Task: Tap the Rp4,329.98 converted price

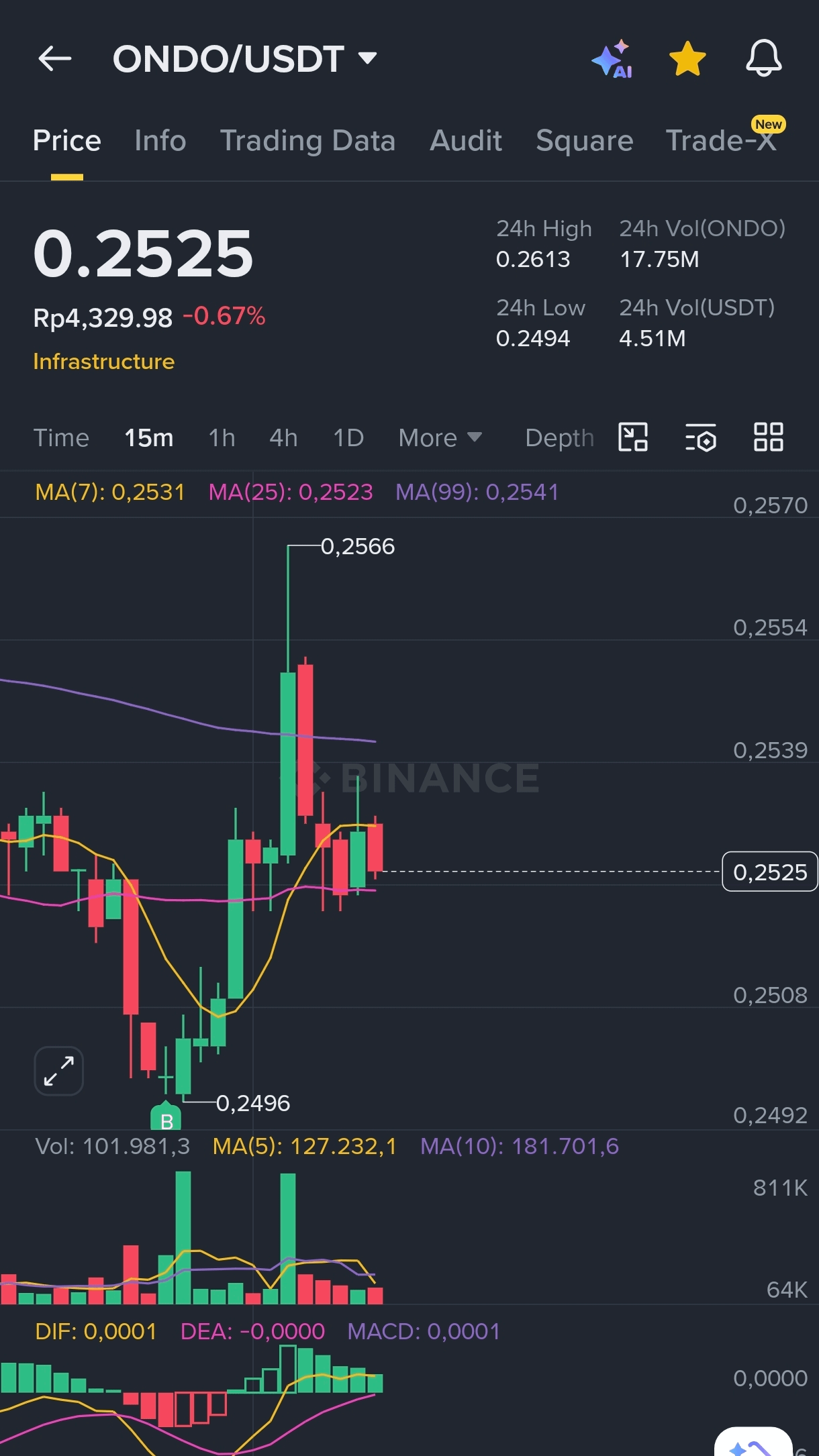Action: [103, 317]
